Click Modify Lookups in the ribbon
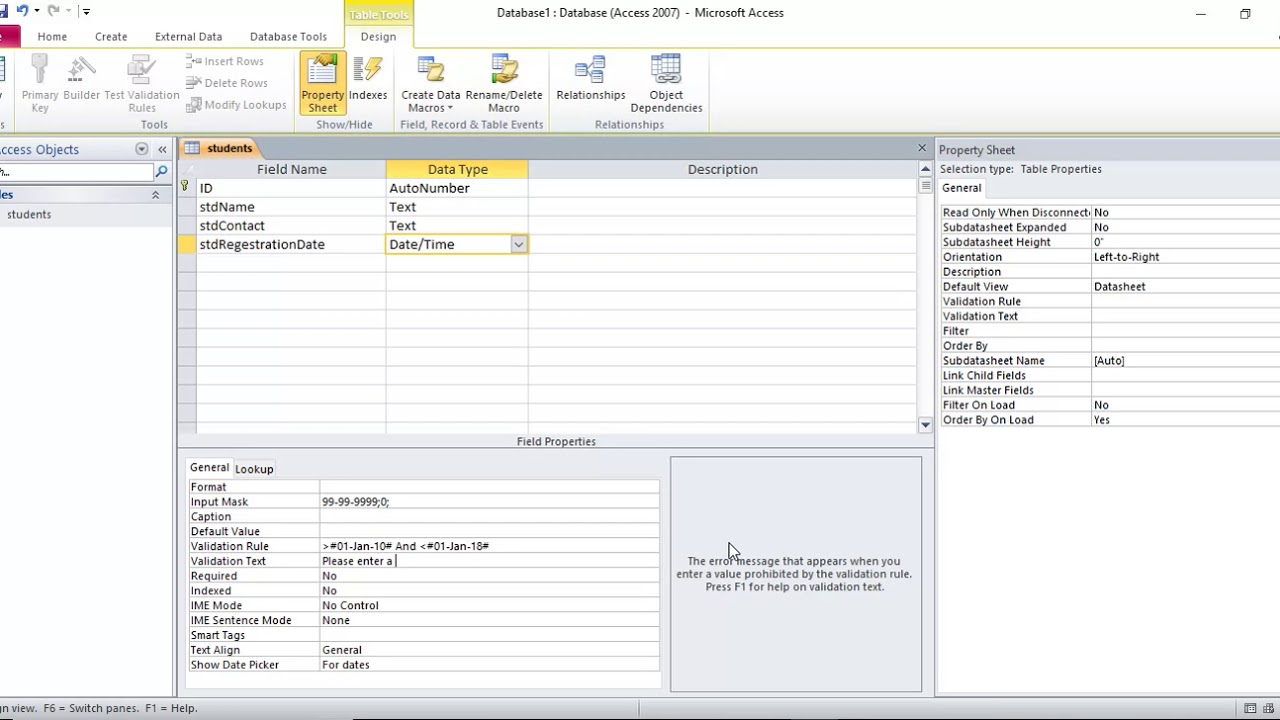 point(237,105)
